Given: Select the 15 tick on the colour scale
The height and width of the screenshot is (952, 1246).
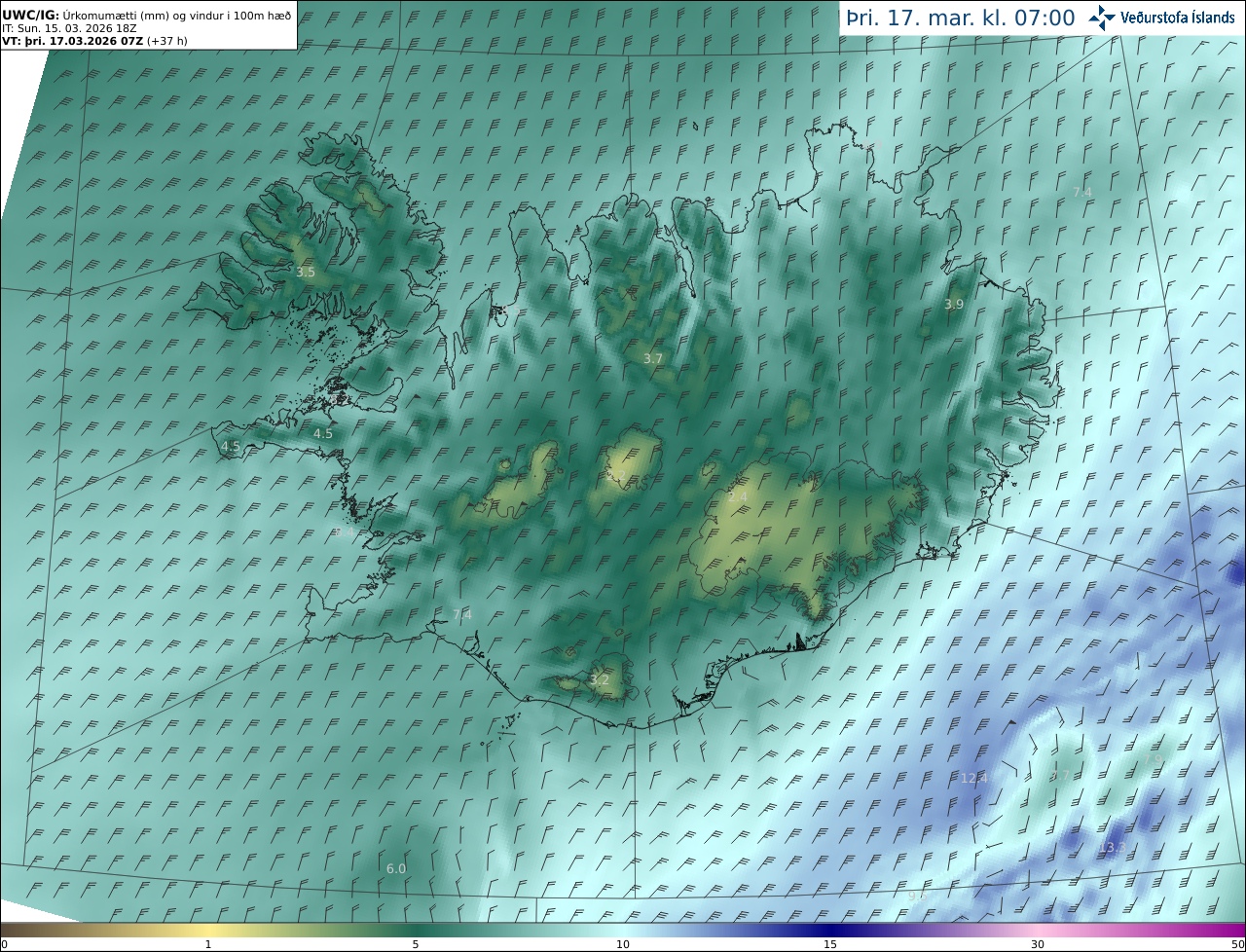Looking at the screenshot, I should tap(830, 944).
